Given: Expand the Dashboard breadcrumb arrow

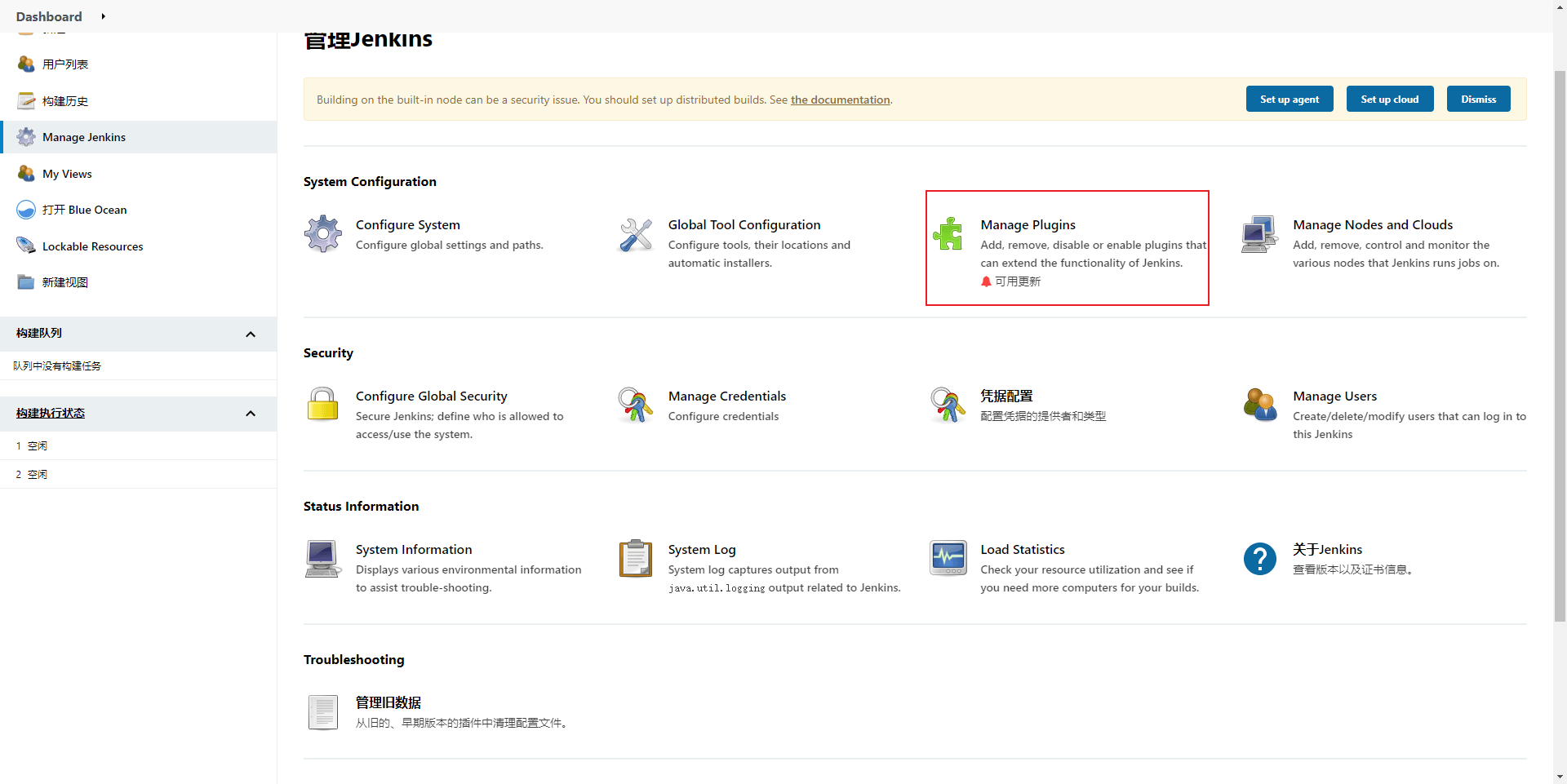Looking at the screenshot, I should 104,16.
